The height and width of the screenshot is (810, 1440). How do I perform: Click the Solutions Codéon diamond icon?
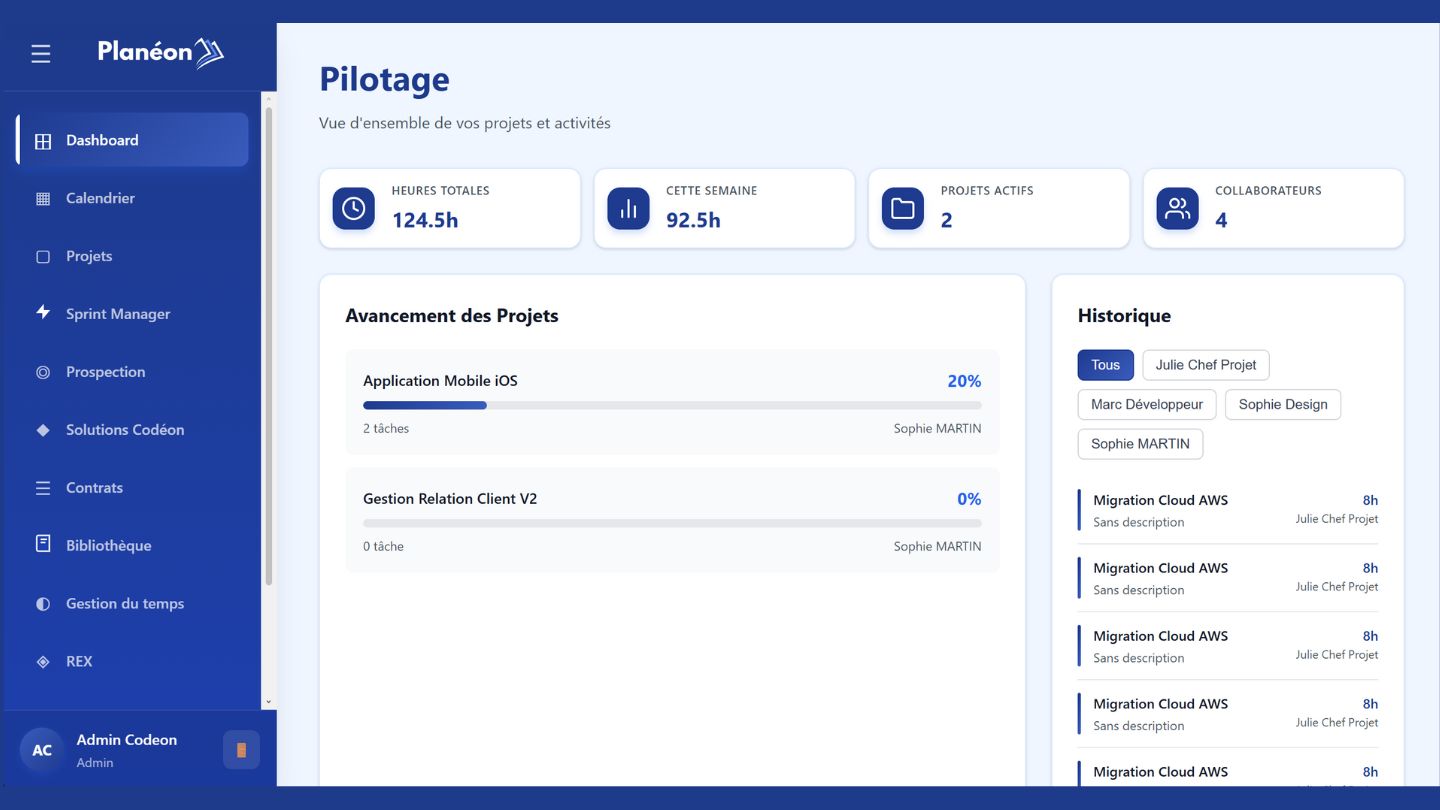click(x=43, y=430)
